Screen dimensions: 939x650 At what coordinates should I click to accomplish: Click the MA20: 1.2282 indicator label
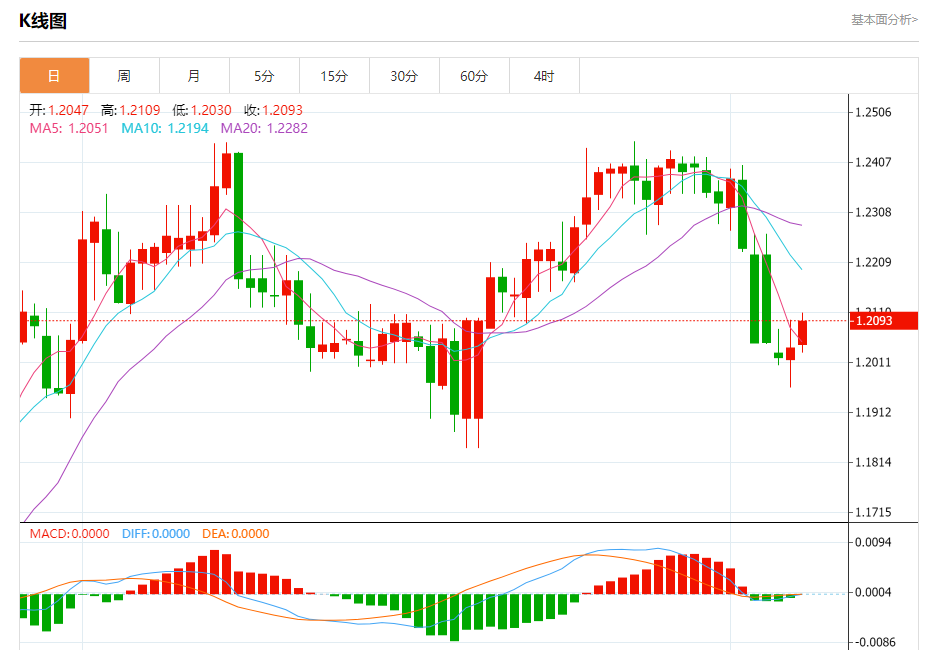(x=264, y=128)
